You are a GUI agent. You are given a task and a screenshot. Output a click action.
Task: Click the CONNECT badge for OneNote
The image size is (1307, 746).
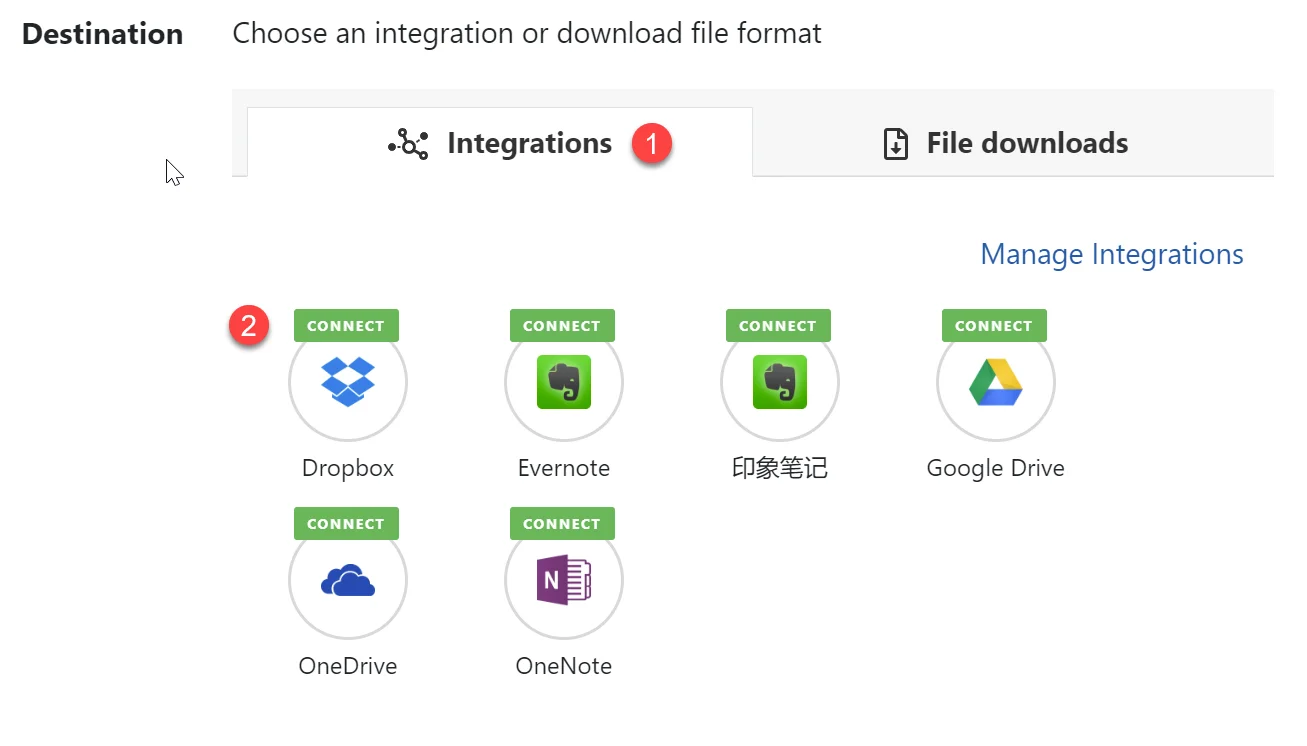point(562,524)
